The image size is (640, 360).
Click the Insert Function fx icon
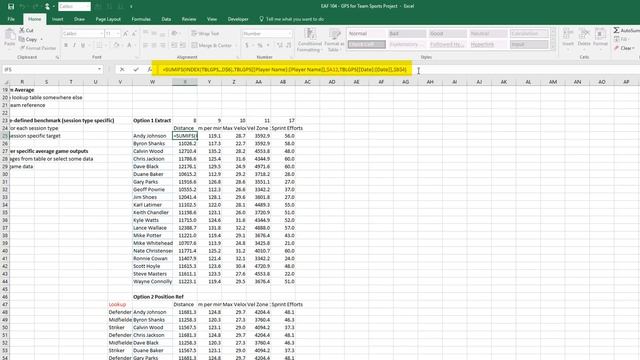tap(149, 70)
